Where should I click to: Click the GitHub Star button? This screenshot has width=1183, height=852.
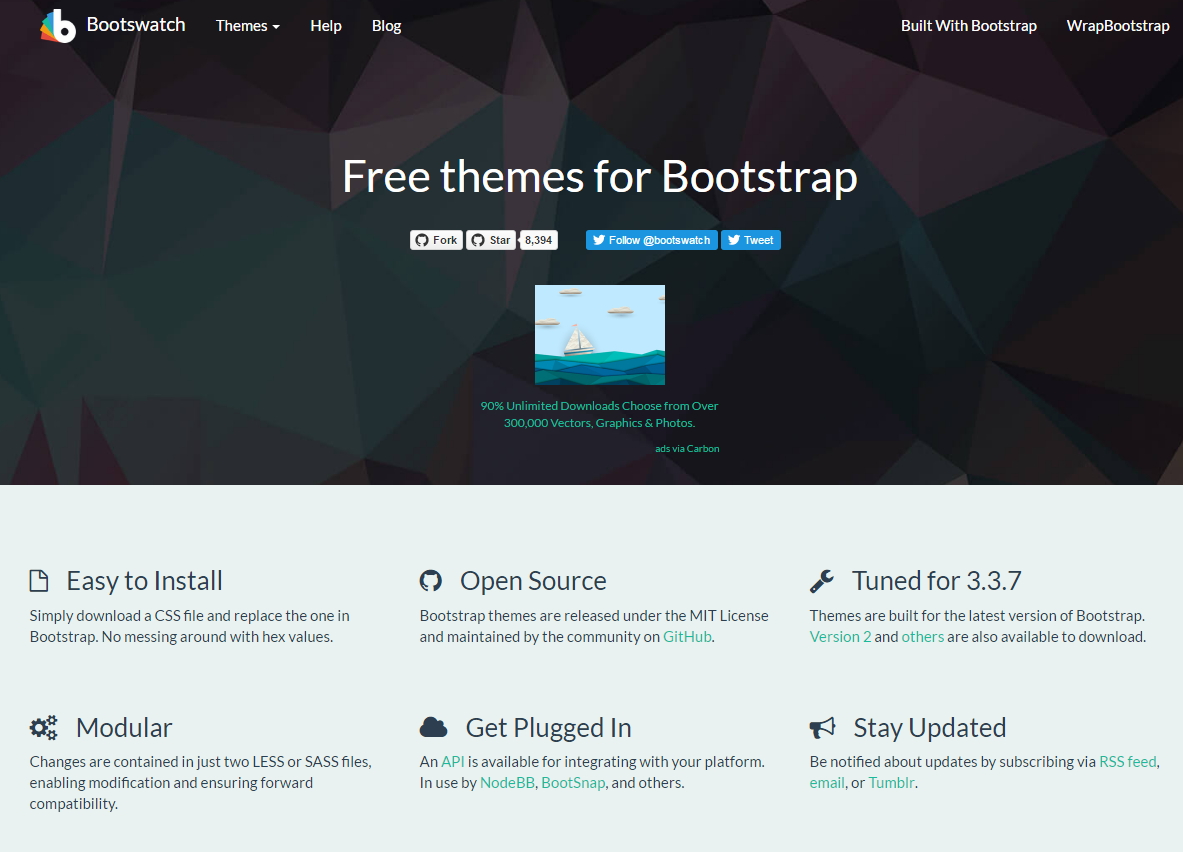(x=491, y=240)
